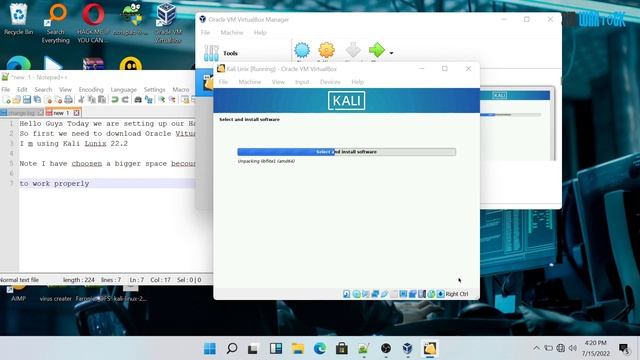640x360 pixels.
Task: Click the network adapter icon in VM status bar
Action: [x=375, y=294]
